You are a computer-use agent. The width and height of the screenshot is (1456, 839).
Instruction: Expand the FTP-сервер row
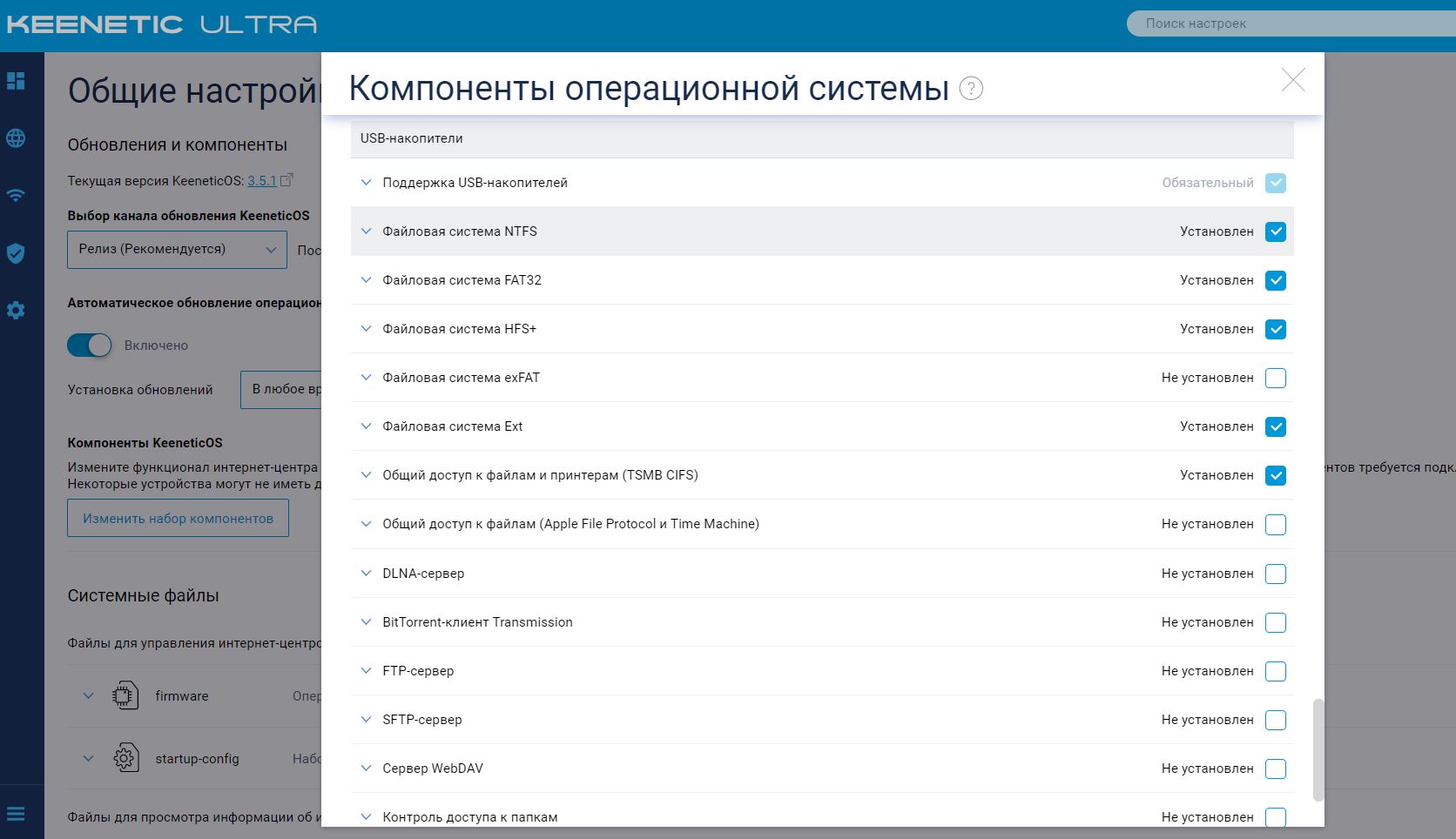(366, 671)
